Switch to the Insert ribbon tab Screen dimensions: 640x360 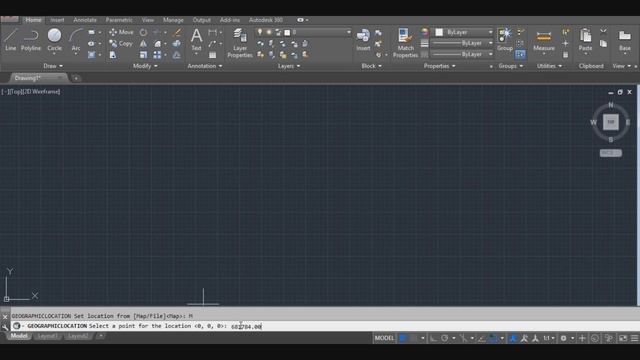tap(57, 20)
